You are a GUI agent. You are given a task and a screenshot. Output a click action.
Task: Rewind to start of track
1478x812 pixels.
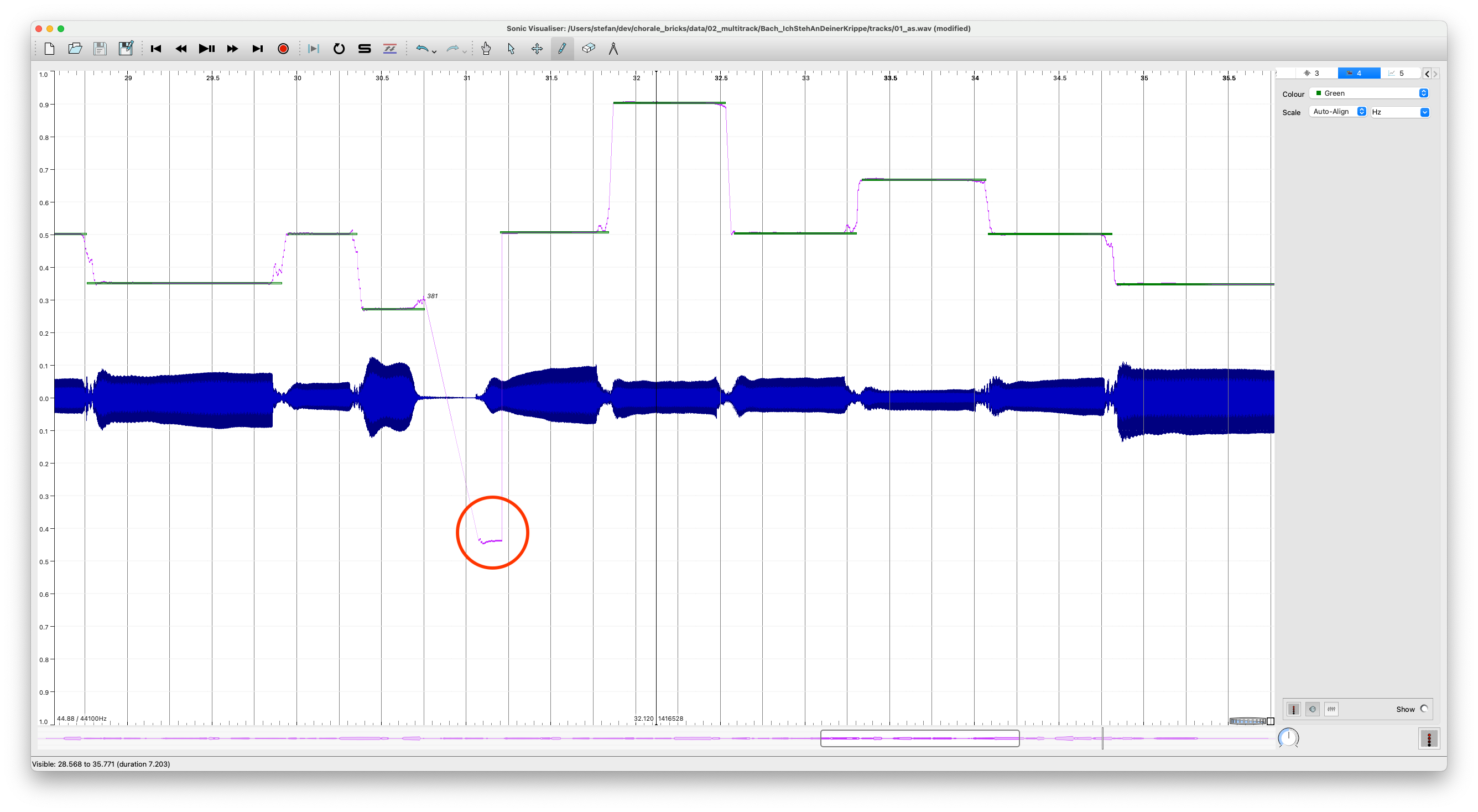click(155, 49)
